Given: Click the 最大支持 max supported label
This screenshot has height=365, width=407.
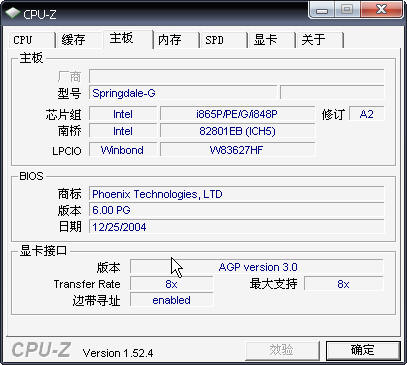Looking at the screenshot, I should pyautogui.click(x=273, y=284).
